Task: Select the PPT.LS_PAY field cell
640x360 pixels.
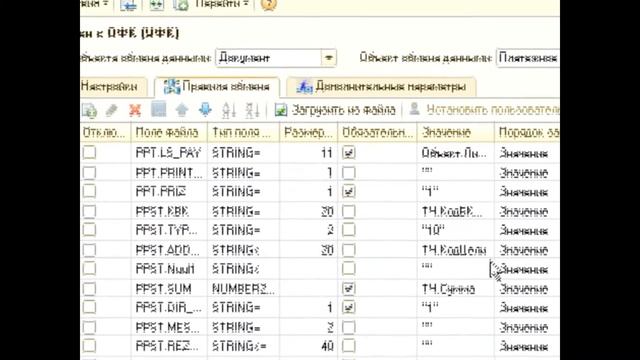Action: 169,153
